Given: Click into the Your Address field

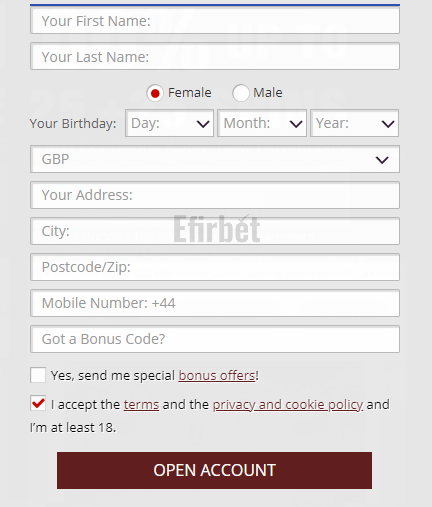Looking at the screenshot, I should (215, 195).
